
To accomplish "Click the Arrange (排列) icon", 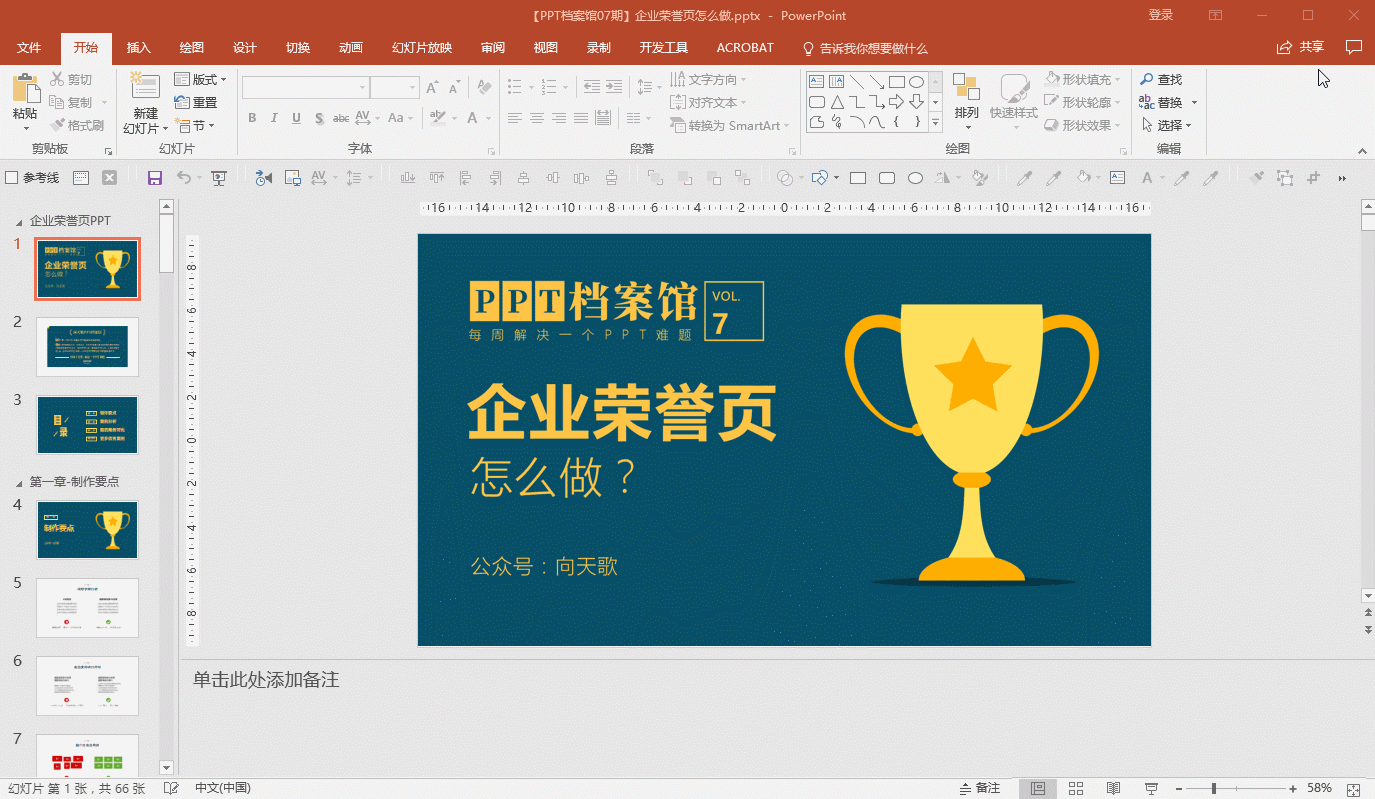I will click(x=966, y=89).
